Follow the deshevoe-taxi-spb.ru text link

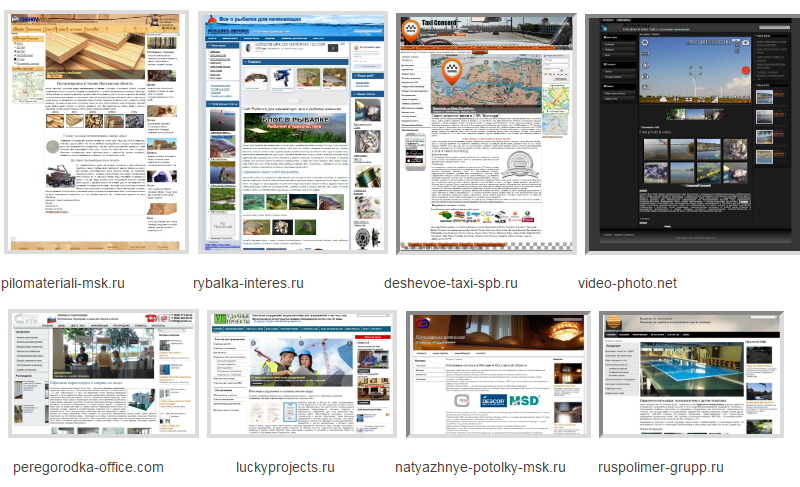451,284
